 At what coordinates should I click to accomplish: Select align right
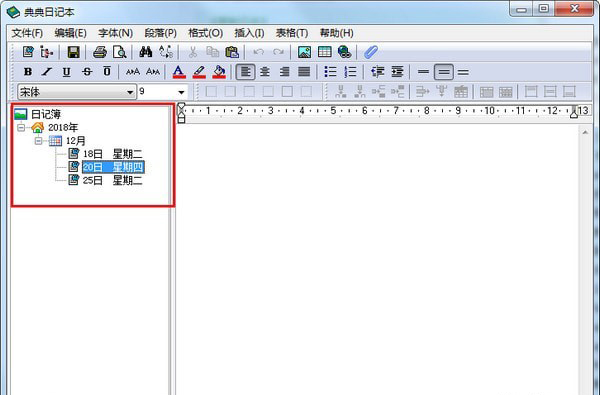[x=284, y=72]
